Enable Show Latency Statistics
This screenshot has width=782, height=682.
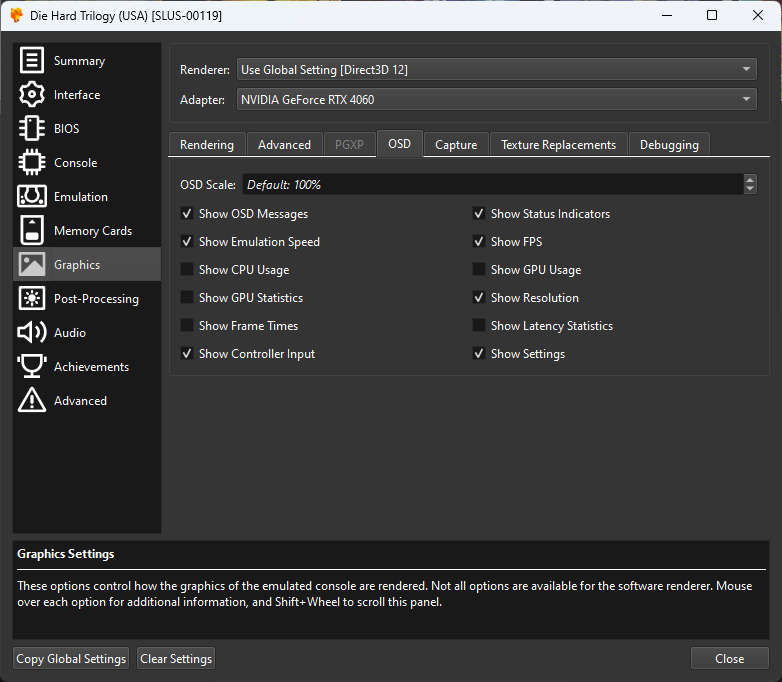[479, 325]
